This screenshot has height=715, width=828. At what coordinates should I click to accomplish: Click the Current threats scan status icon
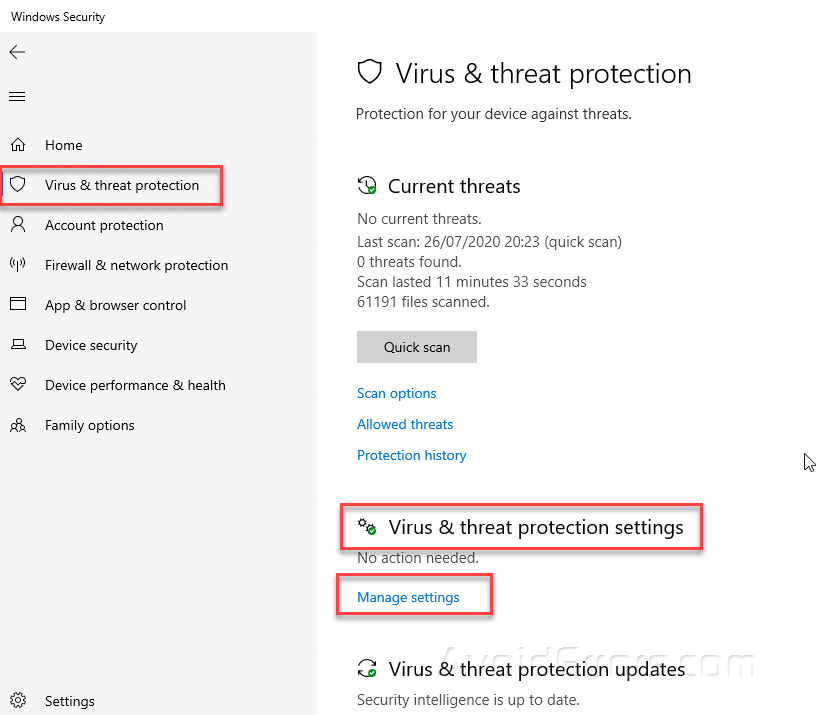(x=367, y=185)
